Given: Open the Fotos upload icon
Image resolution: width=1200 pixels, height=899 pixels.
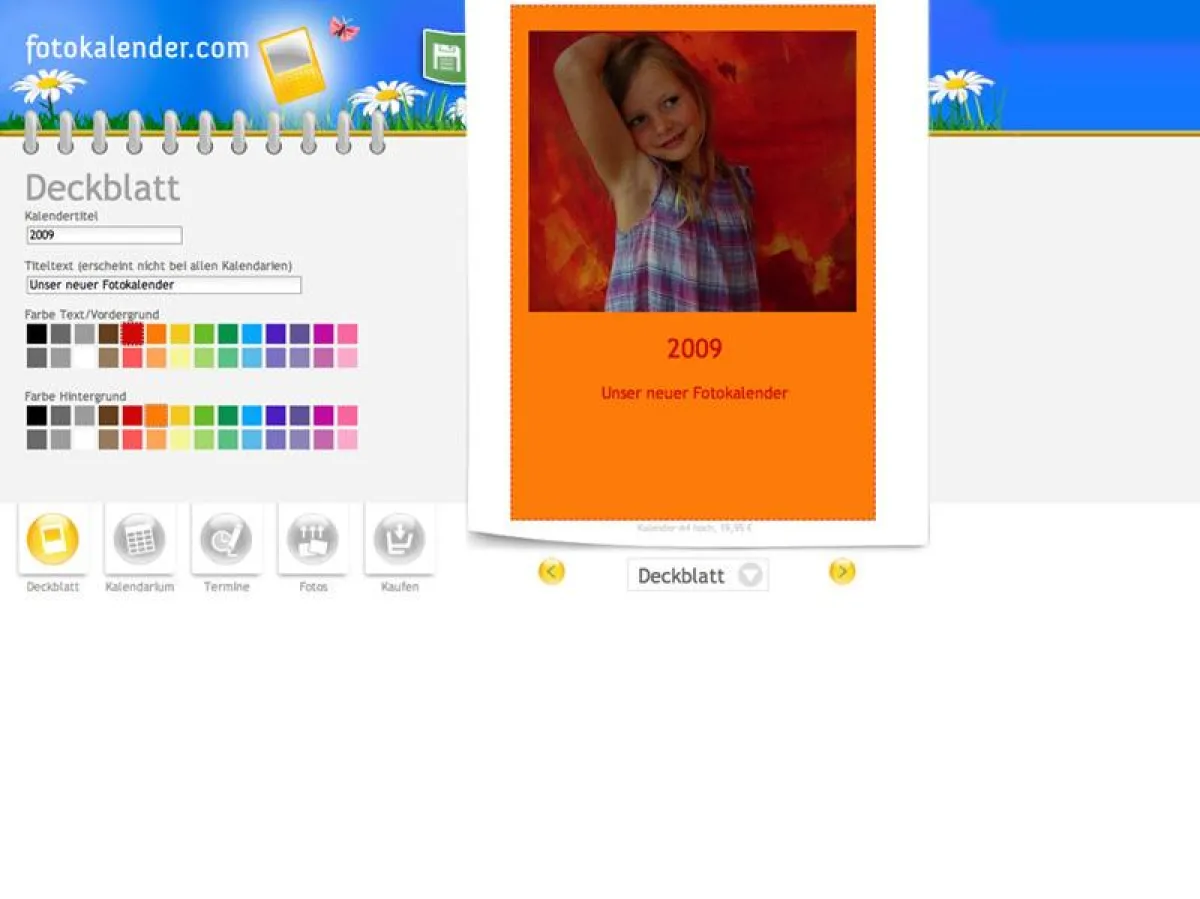Looking at the screenshot, I should point(313,537).
